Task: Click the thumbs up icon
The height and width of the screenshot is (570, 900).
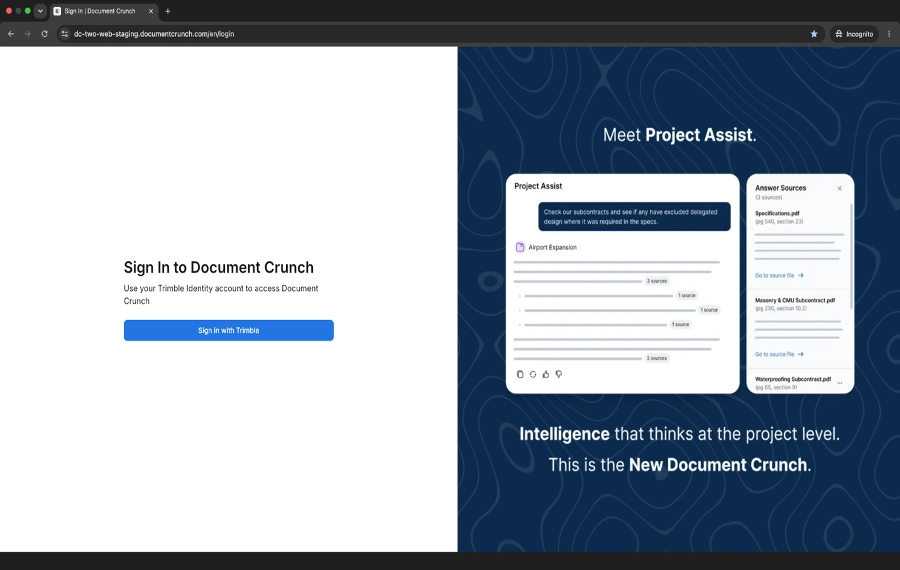Action: (x=546, y=374)
